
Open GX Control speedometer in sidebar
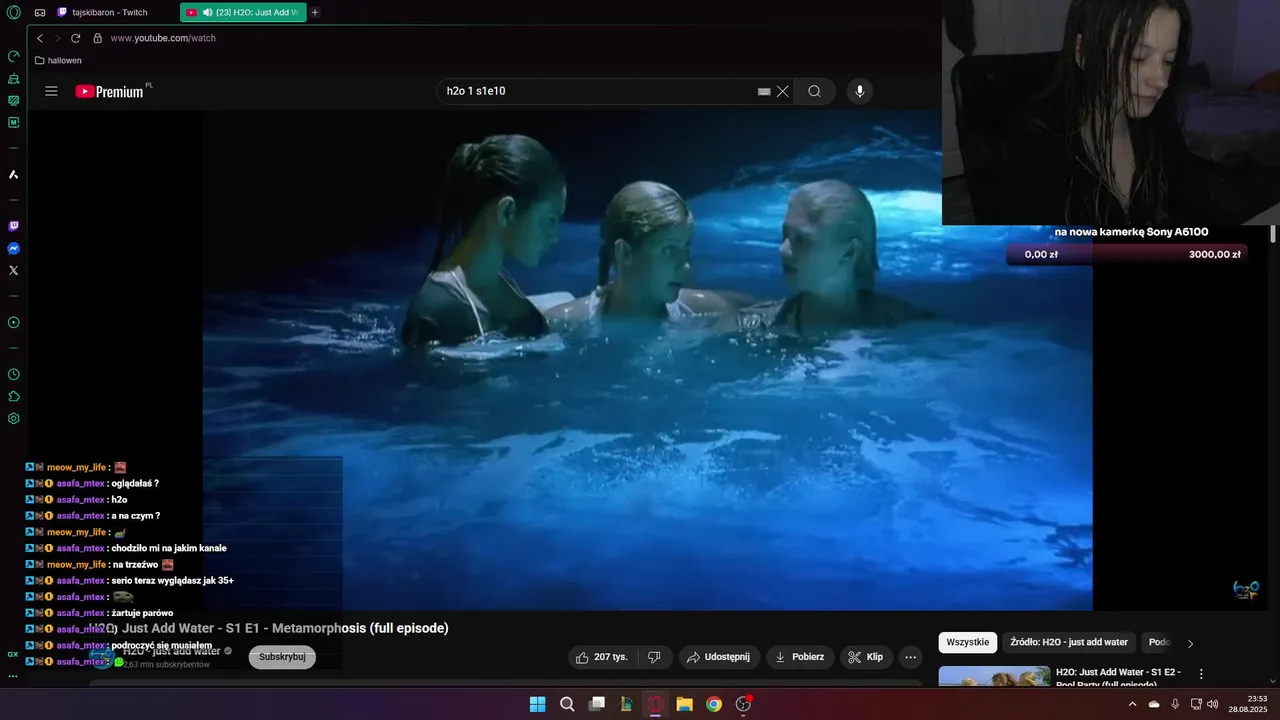(13, 56)
